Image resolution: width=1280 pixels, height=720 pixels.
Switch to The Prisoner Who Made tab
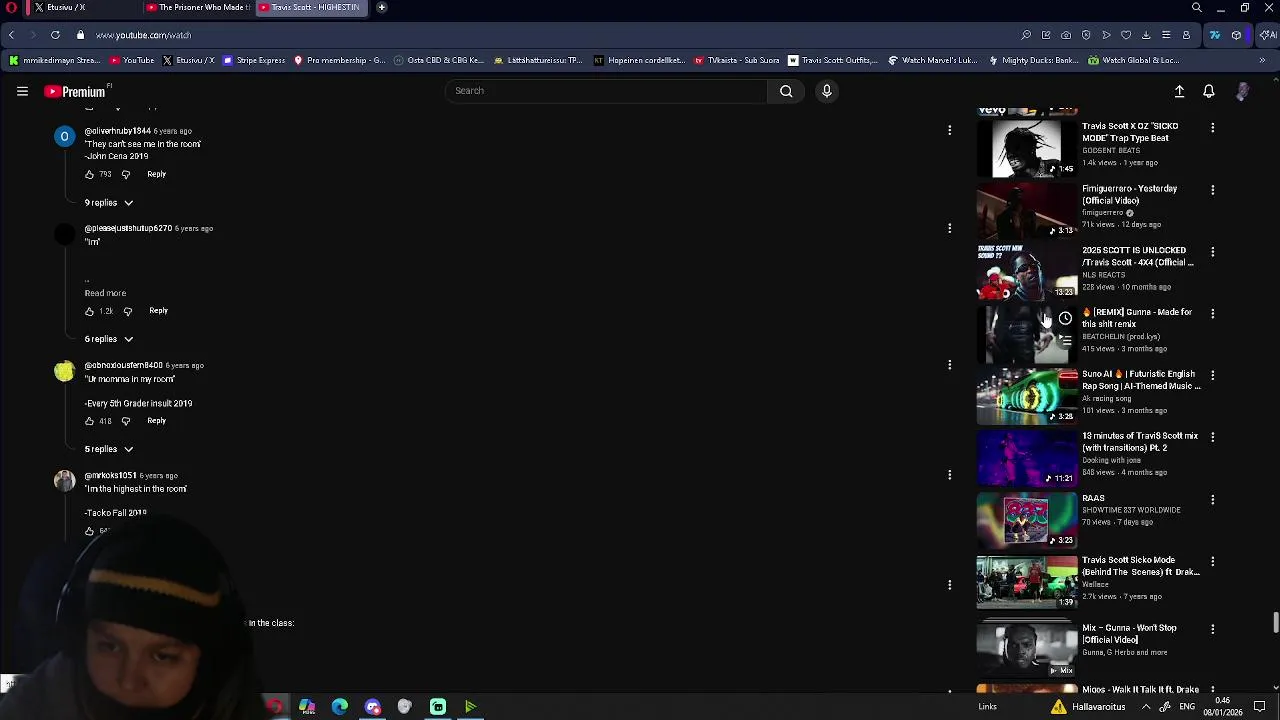pos(198,7)
